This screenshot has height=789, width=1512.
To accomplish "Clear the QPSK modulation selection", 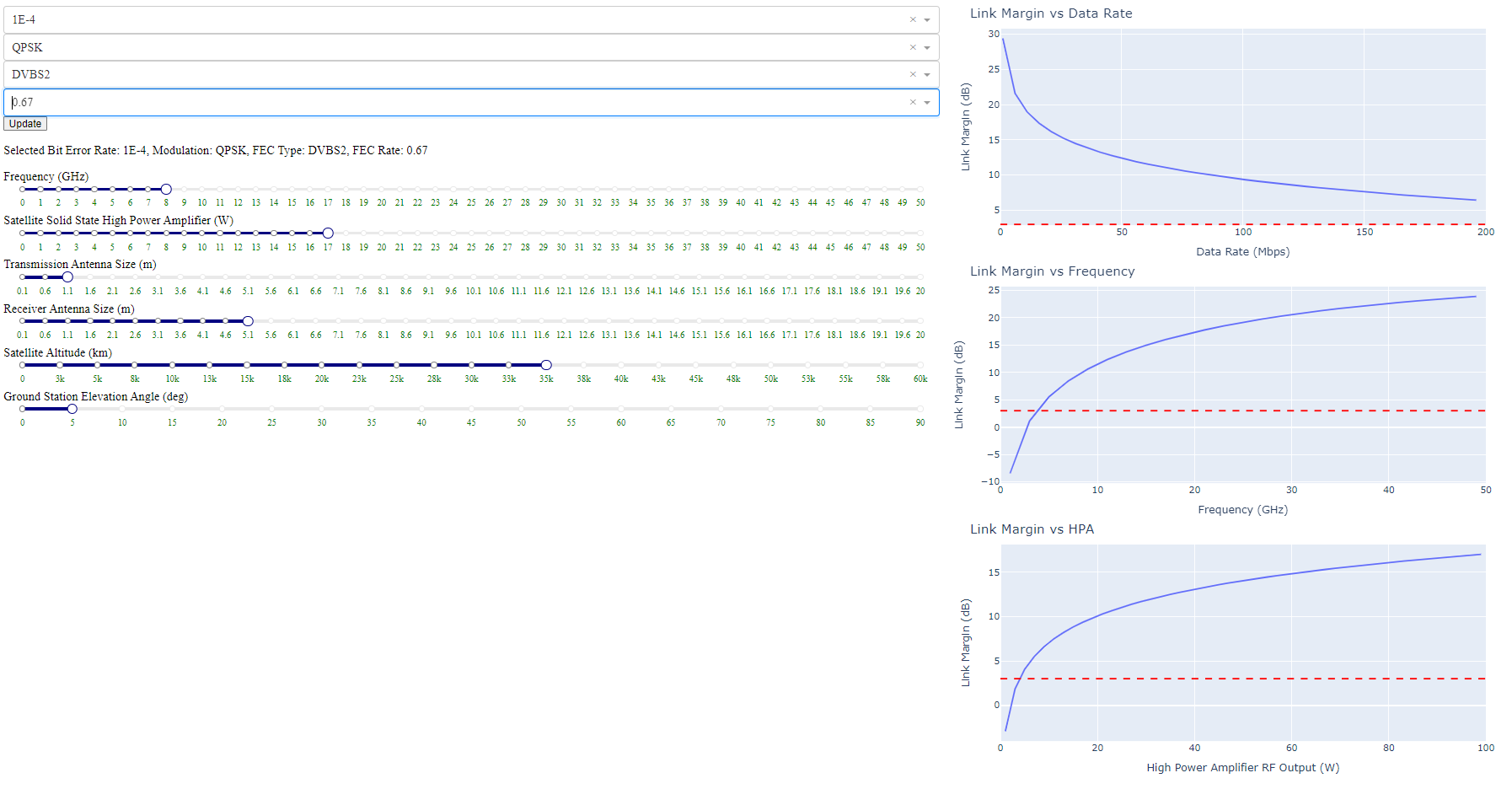I will [x=913, y=47].
